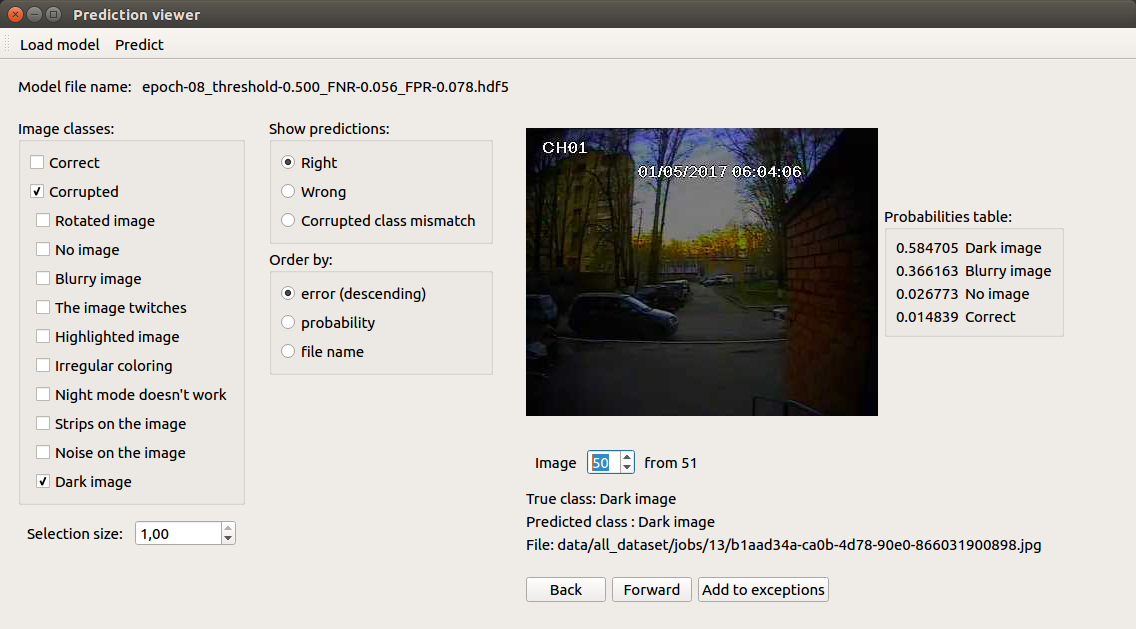This screenshot has height=629, width=1136.
Task: Choose Corrupted class mismatch option
Action: [x=288, y=220]
